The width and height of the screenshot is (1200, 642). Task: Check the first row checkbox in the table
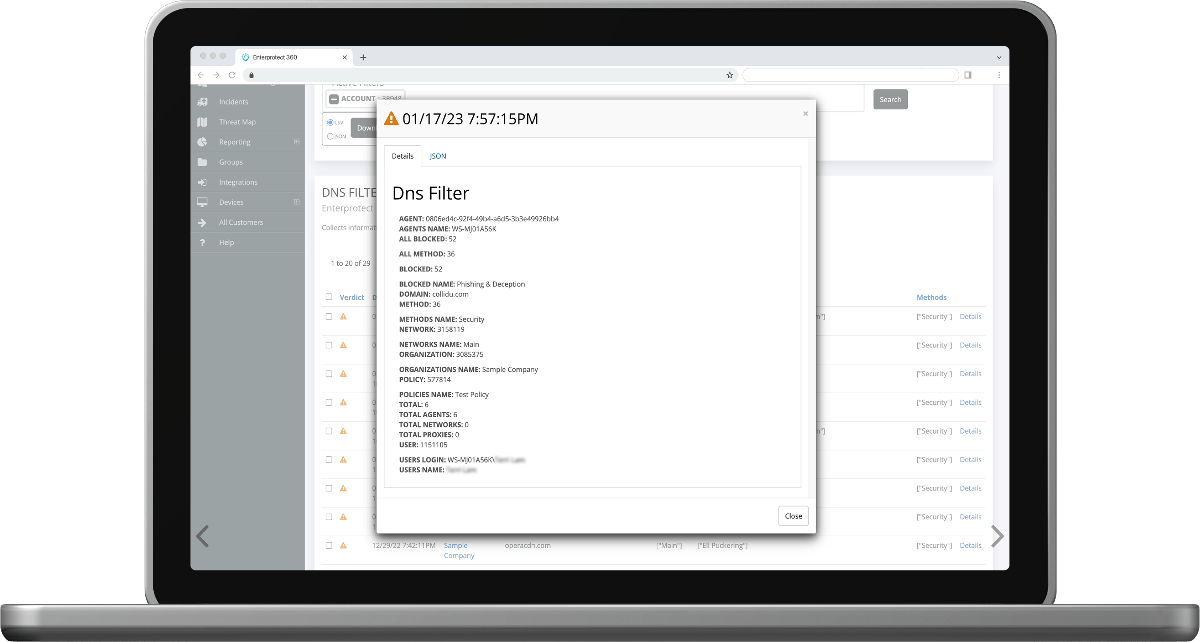pyautogui.click(x=328, y=316)
